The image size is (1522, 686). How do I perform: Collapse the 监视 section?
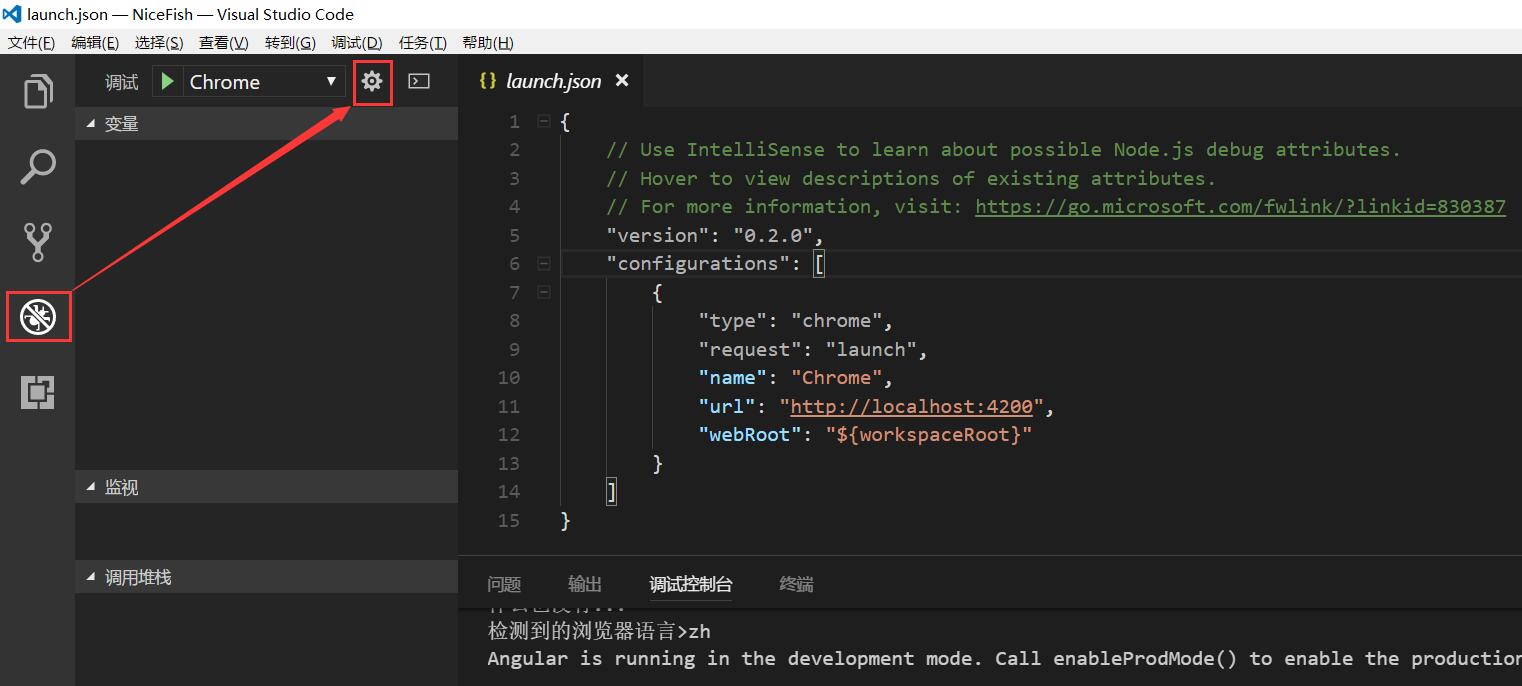266,487
